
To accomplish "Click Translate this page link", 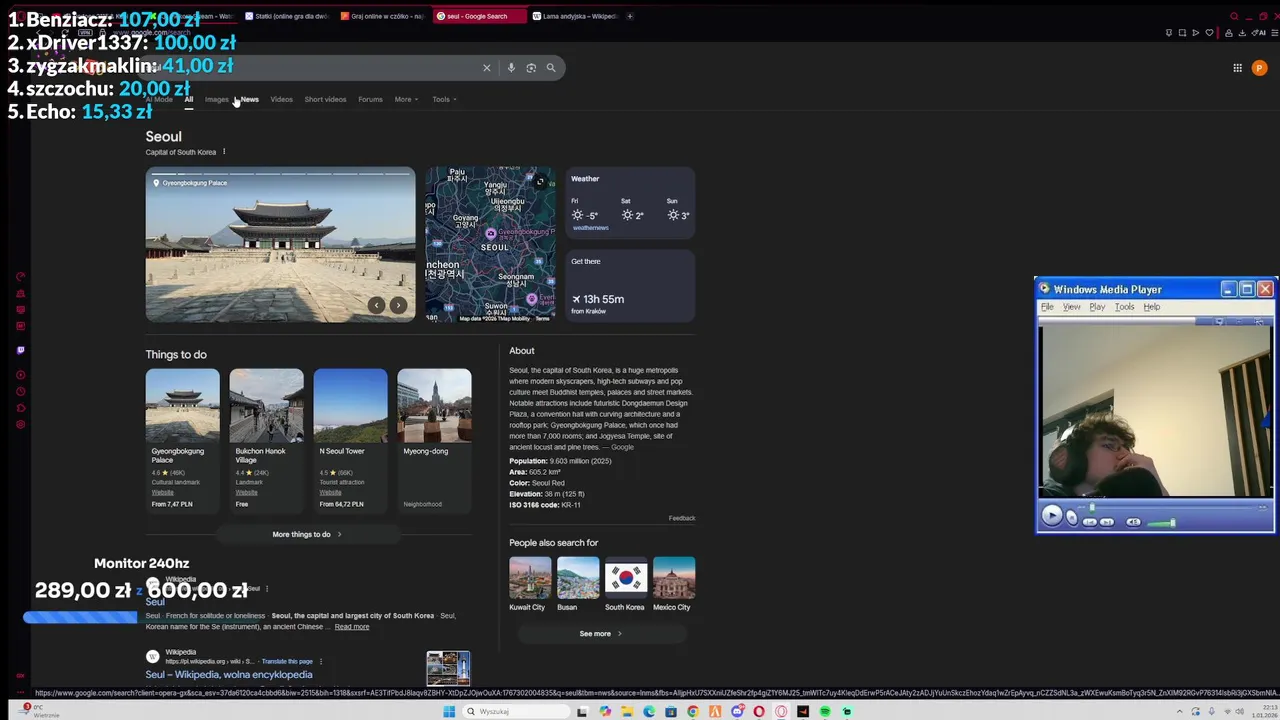I will coord(287,661).
